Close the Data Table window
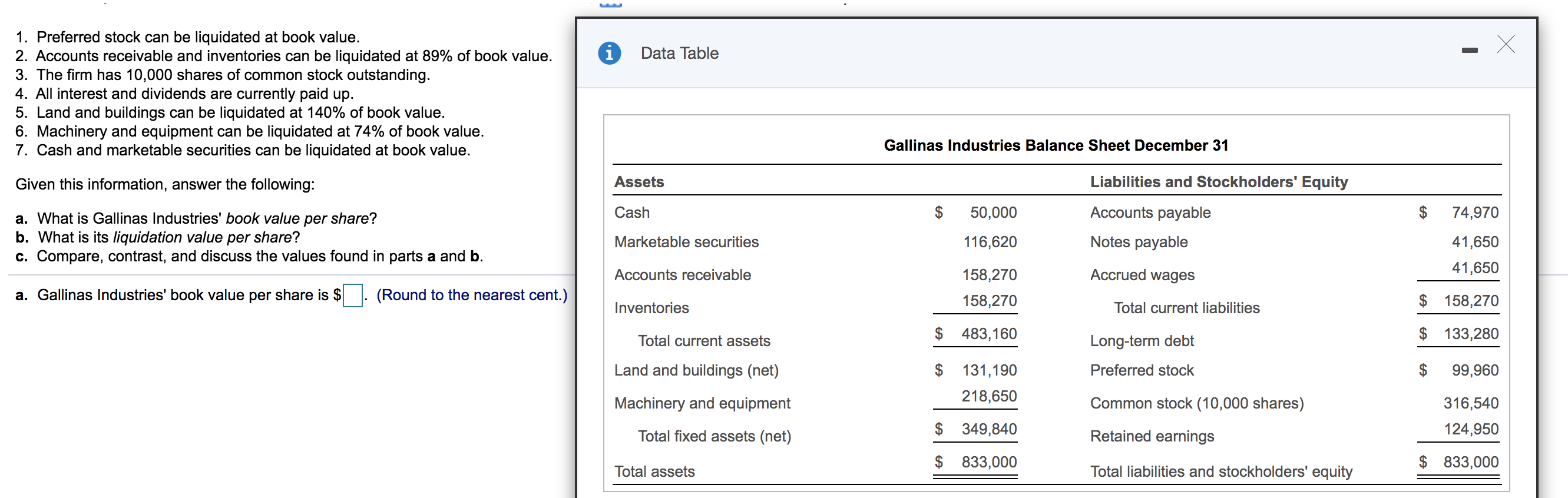This screenshot has height=498, width=1568. [x=1506, y=44]
